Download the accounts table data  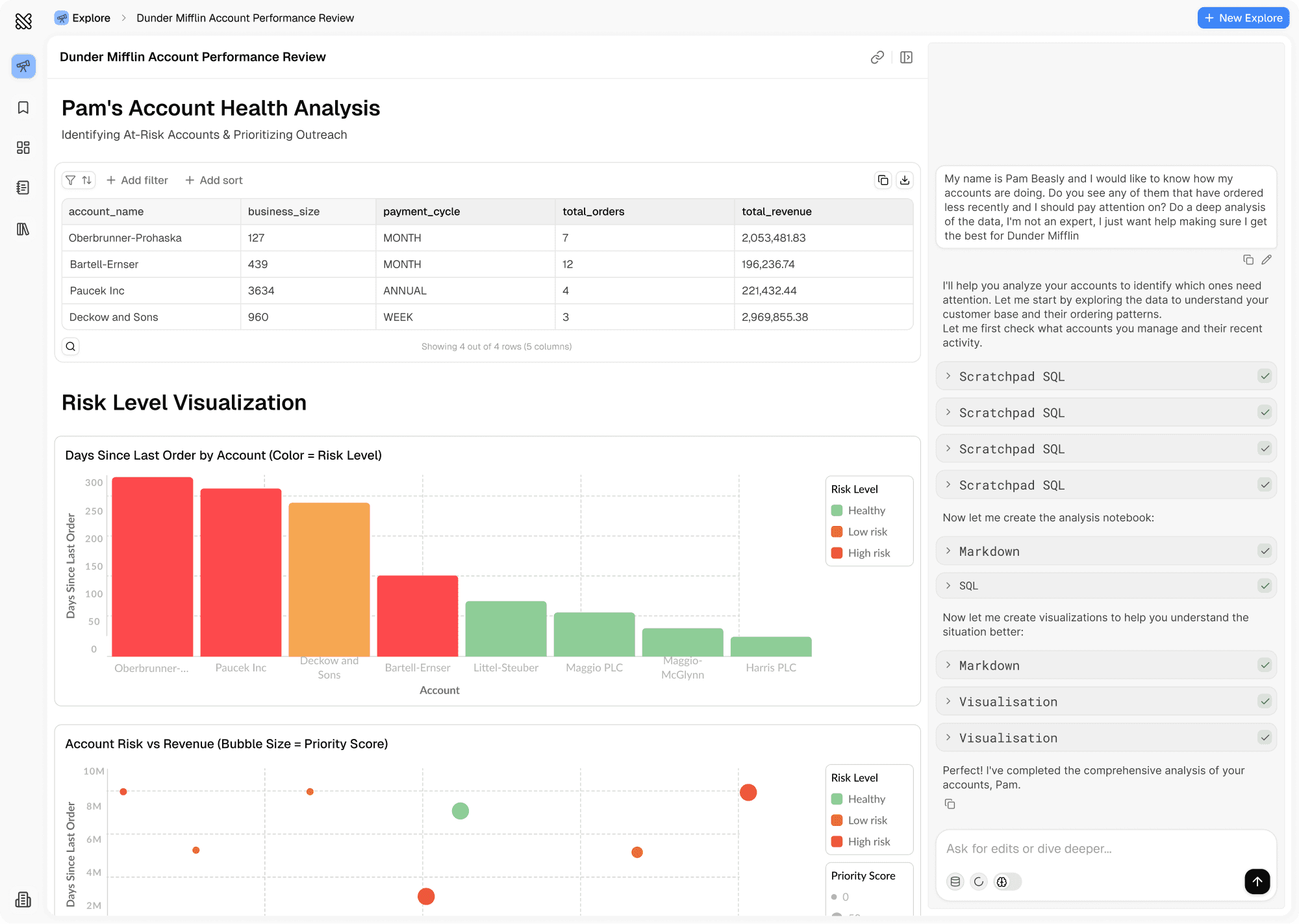tap(905, 180)
